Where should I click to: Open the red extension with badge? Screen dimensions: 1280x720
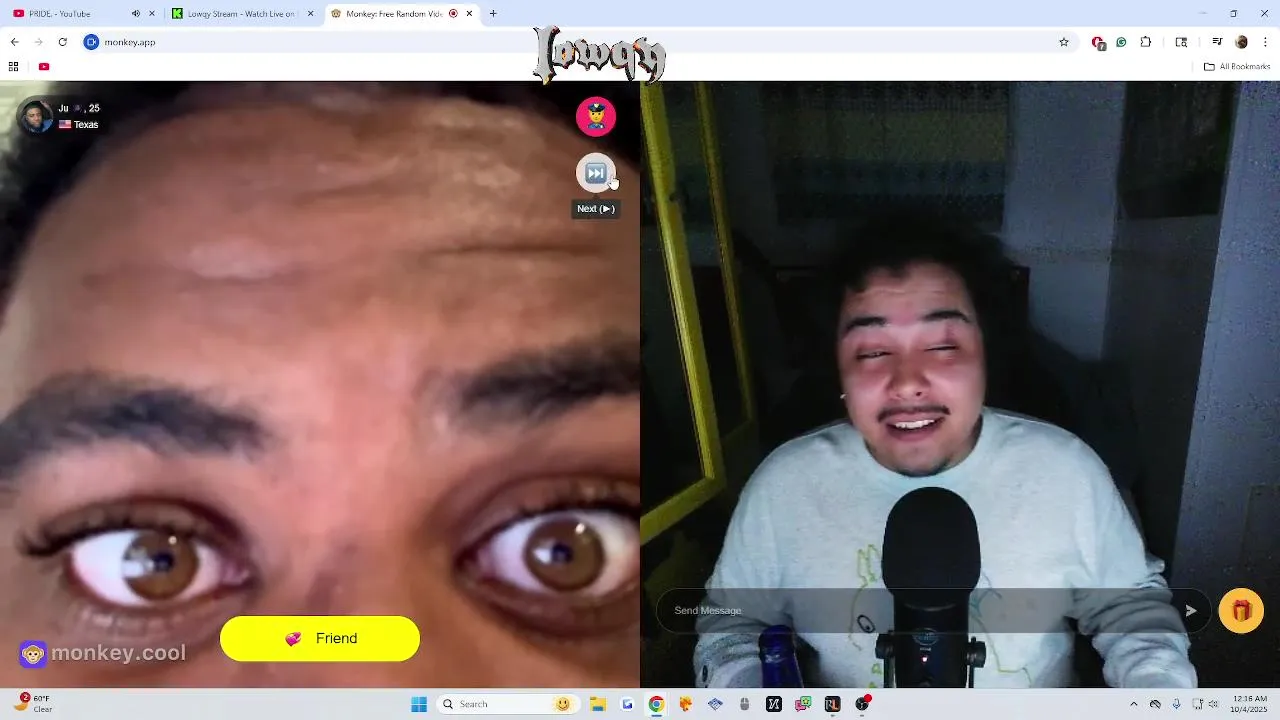(1098, 42)
